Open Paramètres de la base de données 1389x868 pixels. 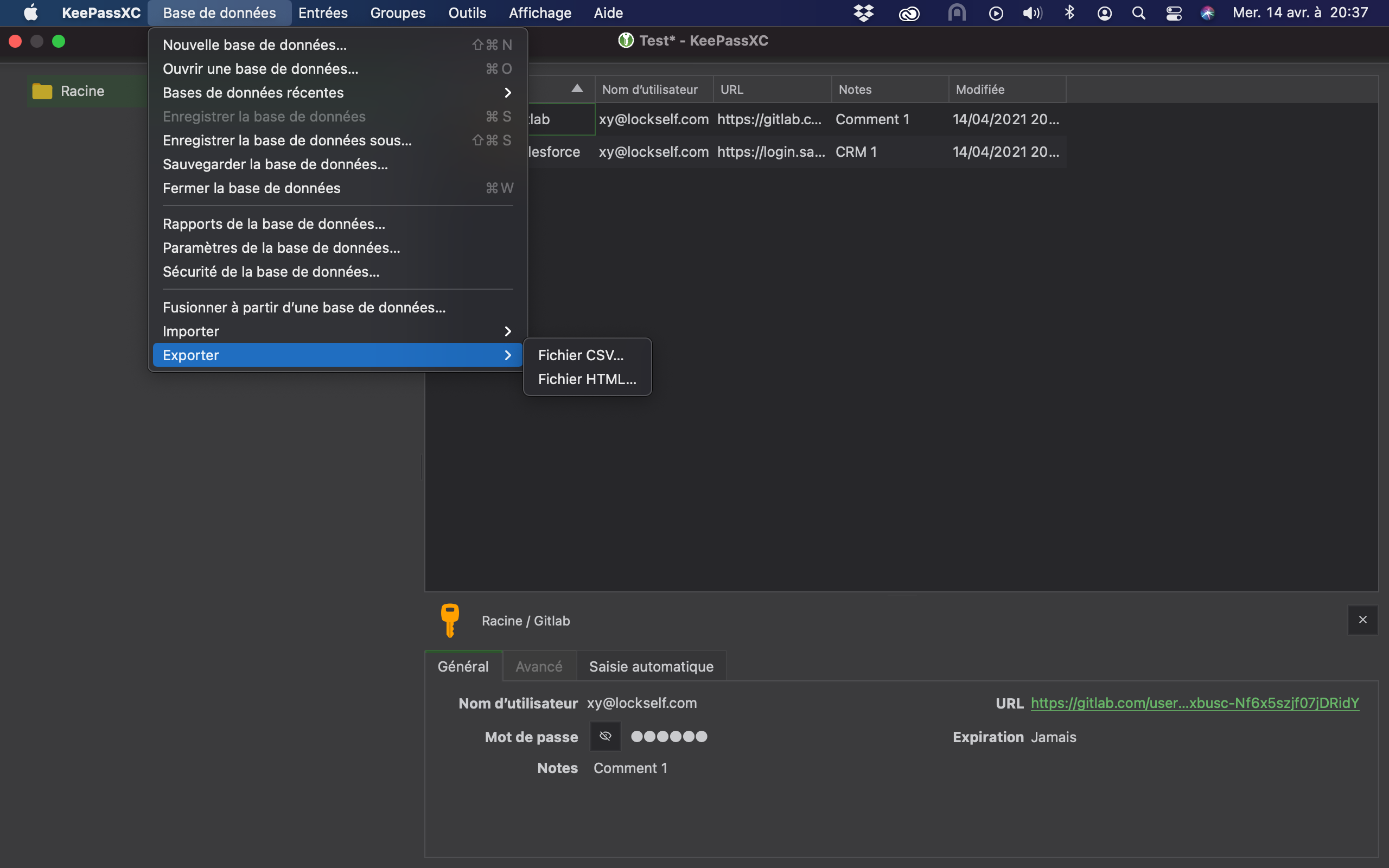(337, 248)
